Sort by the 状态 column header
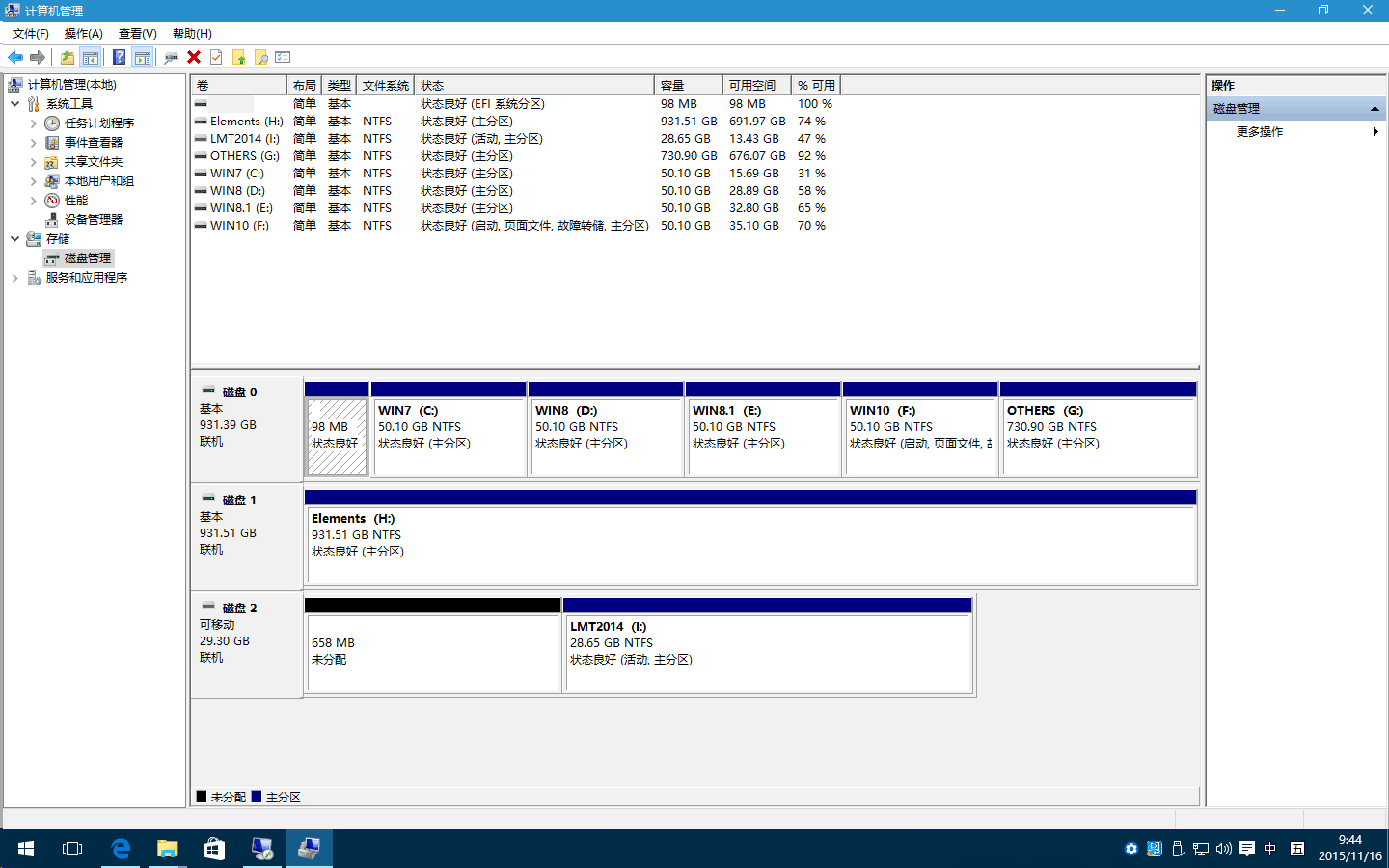 (534, 86)
